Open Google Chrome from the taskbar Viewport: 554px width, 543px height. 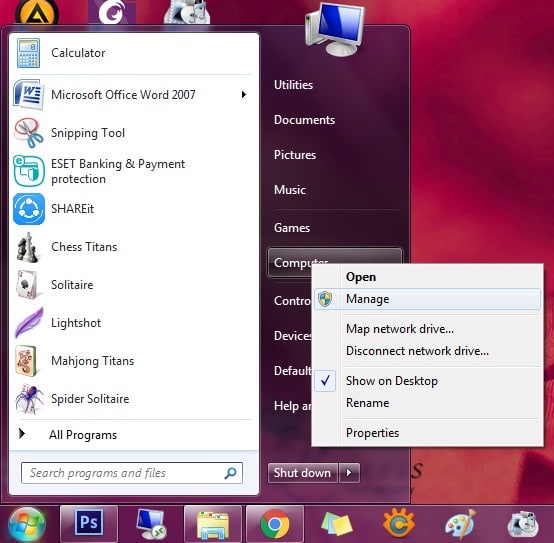(275, 524)
